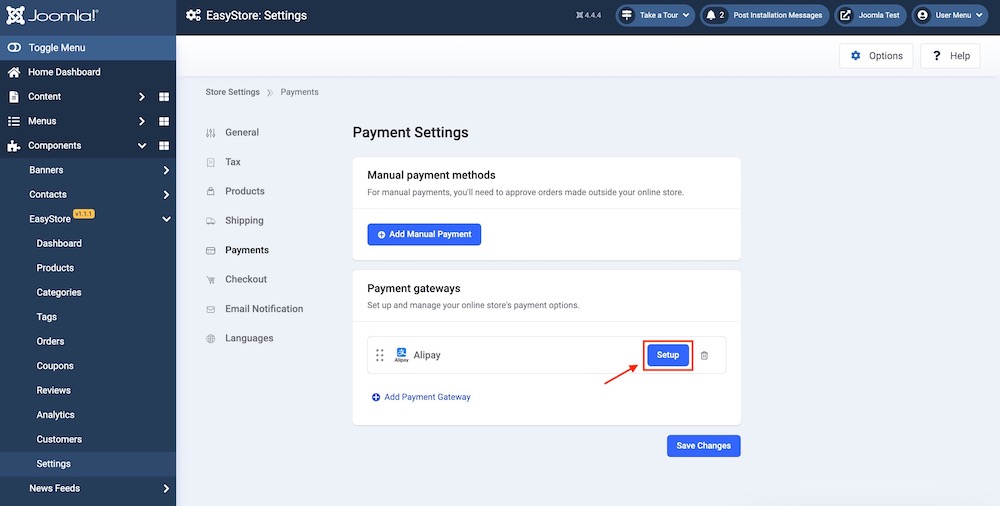This screenshot has width=1000, height=506.
Task: Click the Joomla logo
Action: point(56,16)
